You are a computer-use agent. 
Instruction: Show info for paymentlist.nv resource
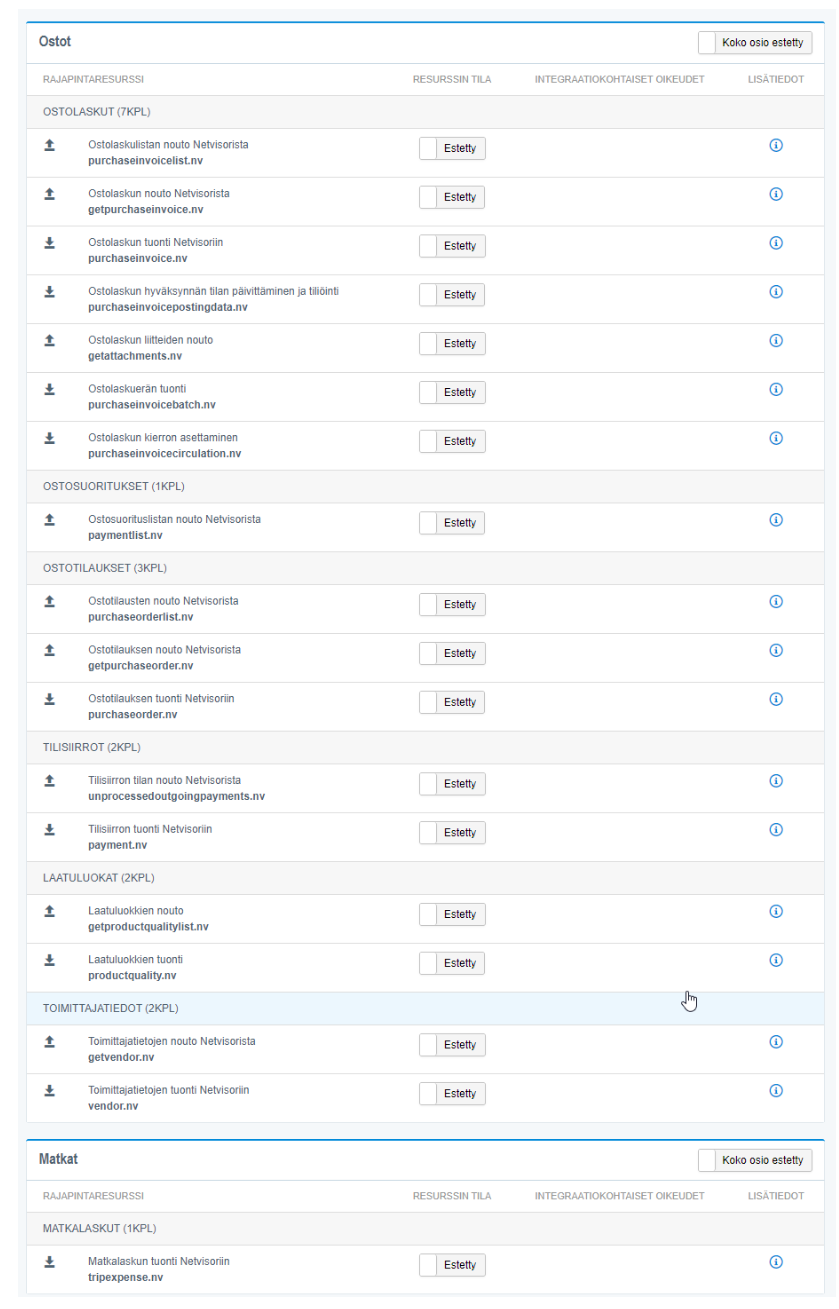click(x=775, y=520)
